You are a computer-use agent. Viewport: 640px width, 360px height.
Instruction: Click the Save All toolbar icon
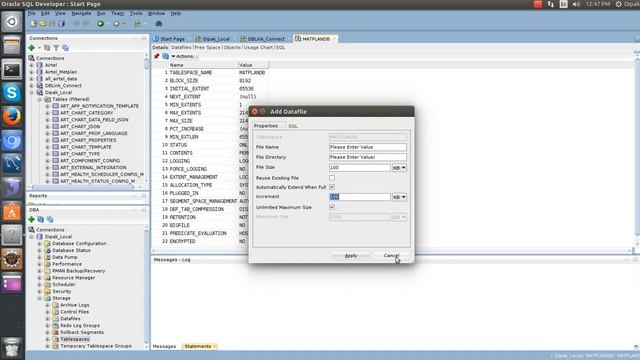click(x=61, y=24)
